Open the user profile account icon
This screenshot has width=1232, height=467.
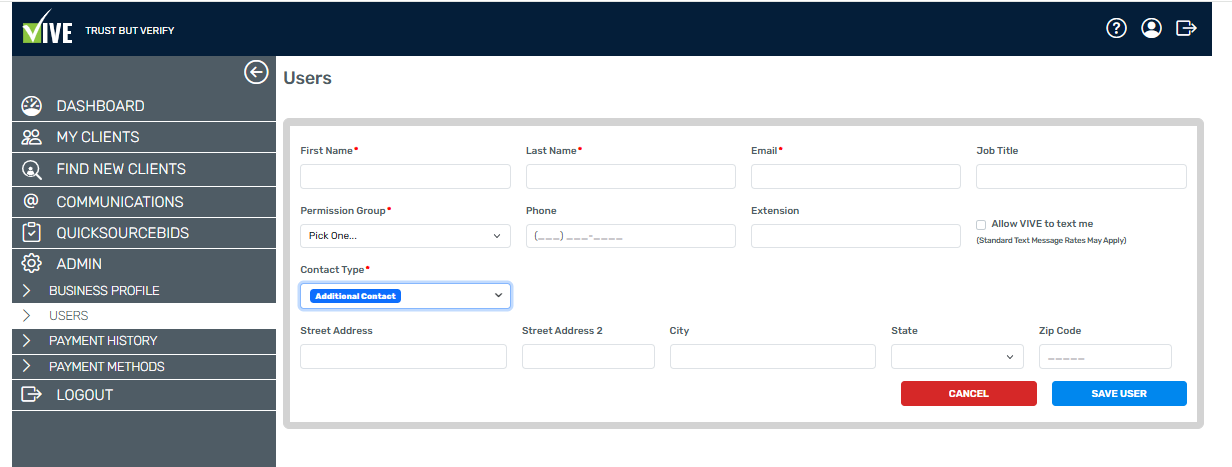(x=1152, y=28)
